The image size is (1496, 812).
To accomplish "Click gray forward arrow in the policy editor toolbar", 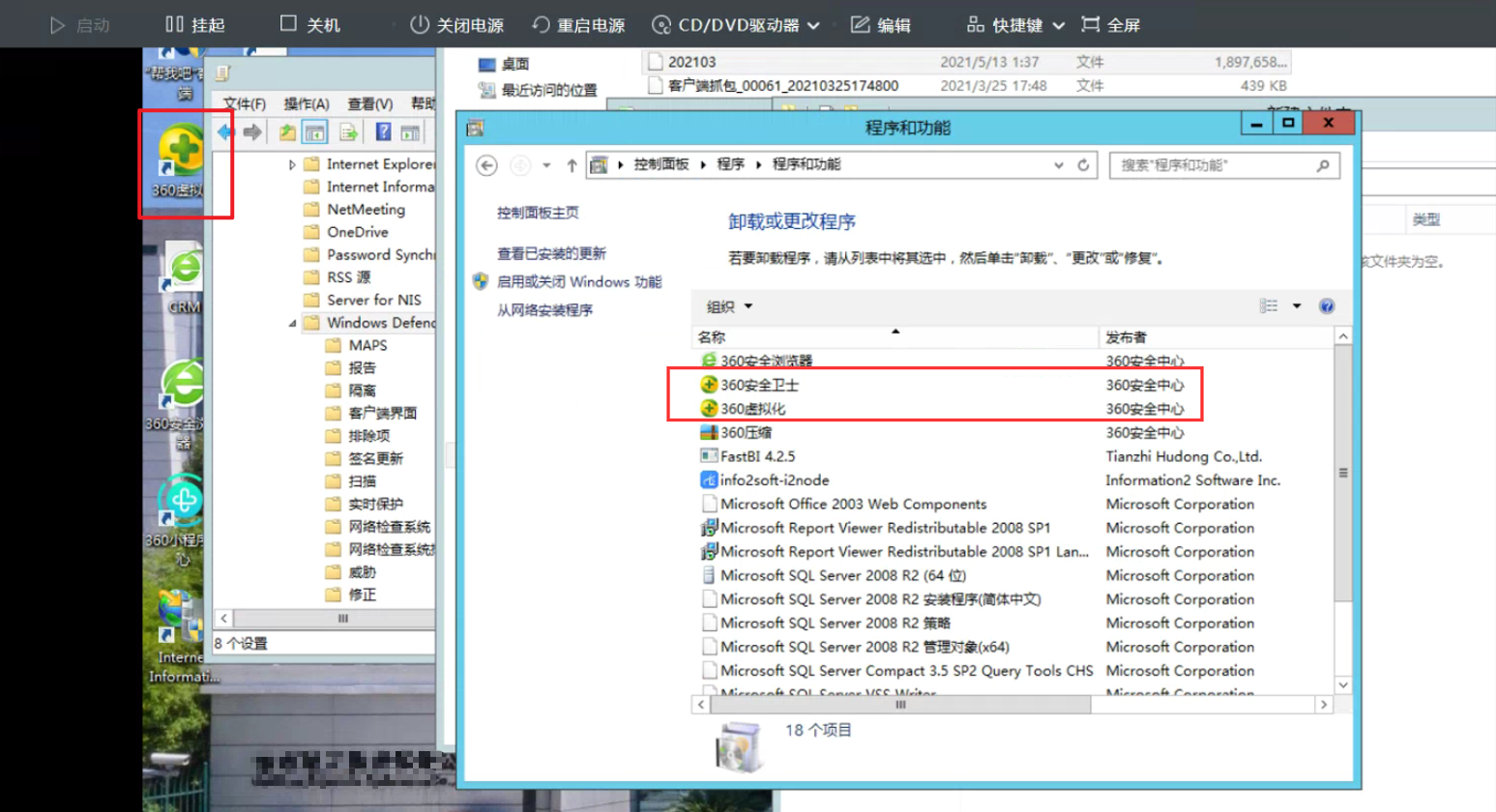I will [x=252, y=132].
